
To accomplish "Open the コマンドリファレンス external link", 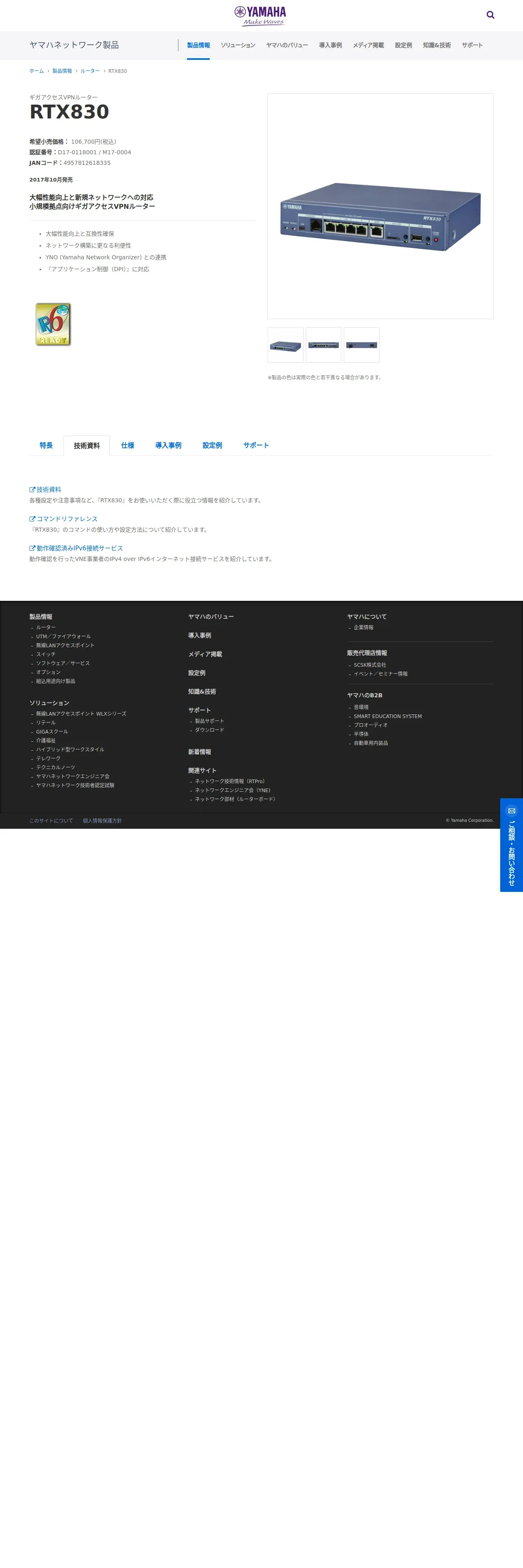I will point(63,519).
